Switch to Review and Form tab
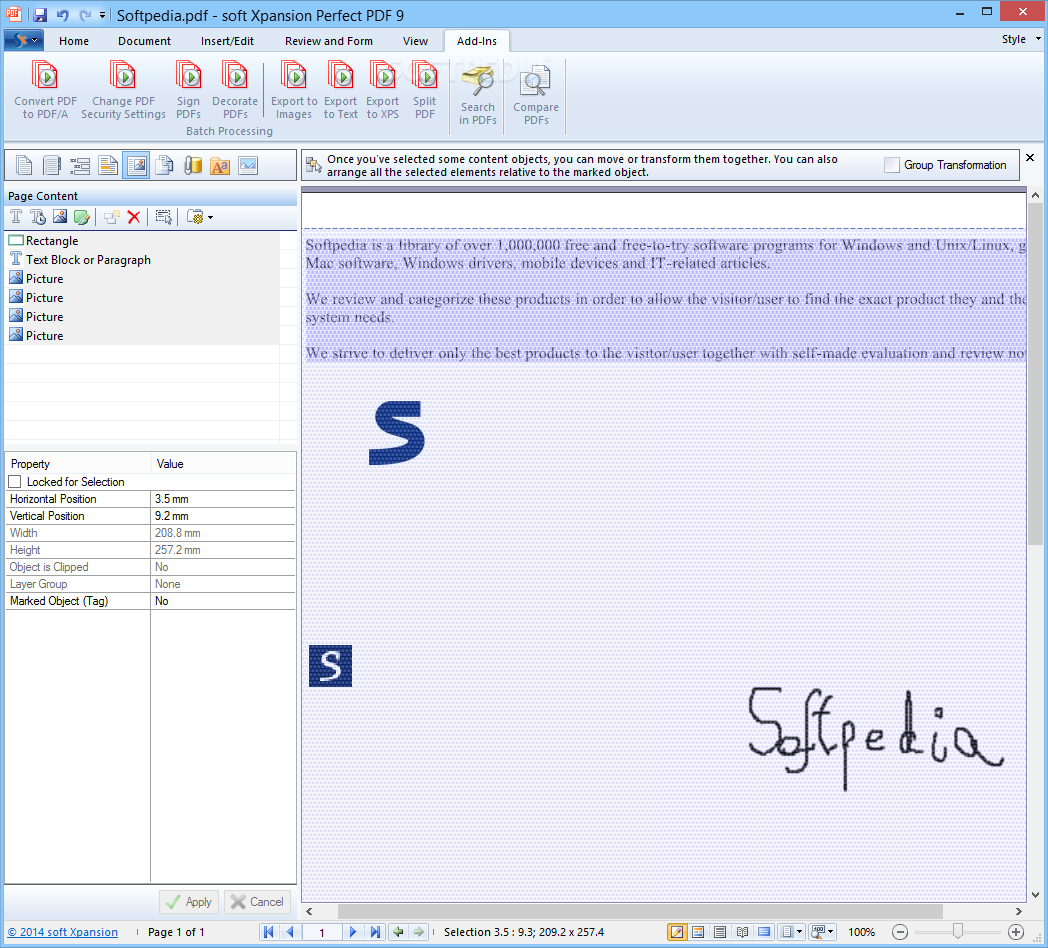 (329, 41)
